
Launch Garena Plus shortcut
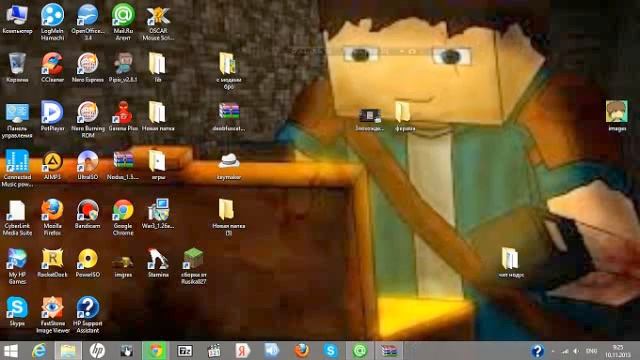coord(123,116)
